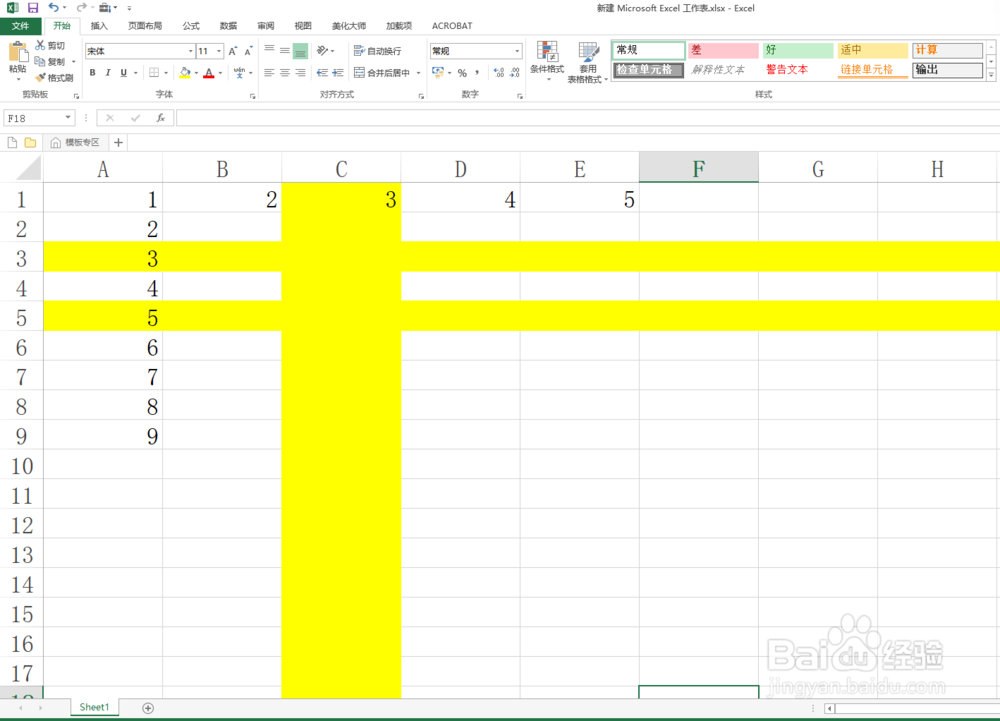This screenshot has height=721, width=1000.
Task: Toggle Underline formatting
Action: [x=124, y=73]
